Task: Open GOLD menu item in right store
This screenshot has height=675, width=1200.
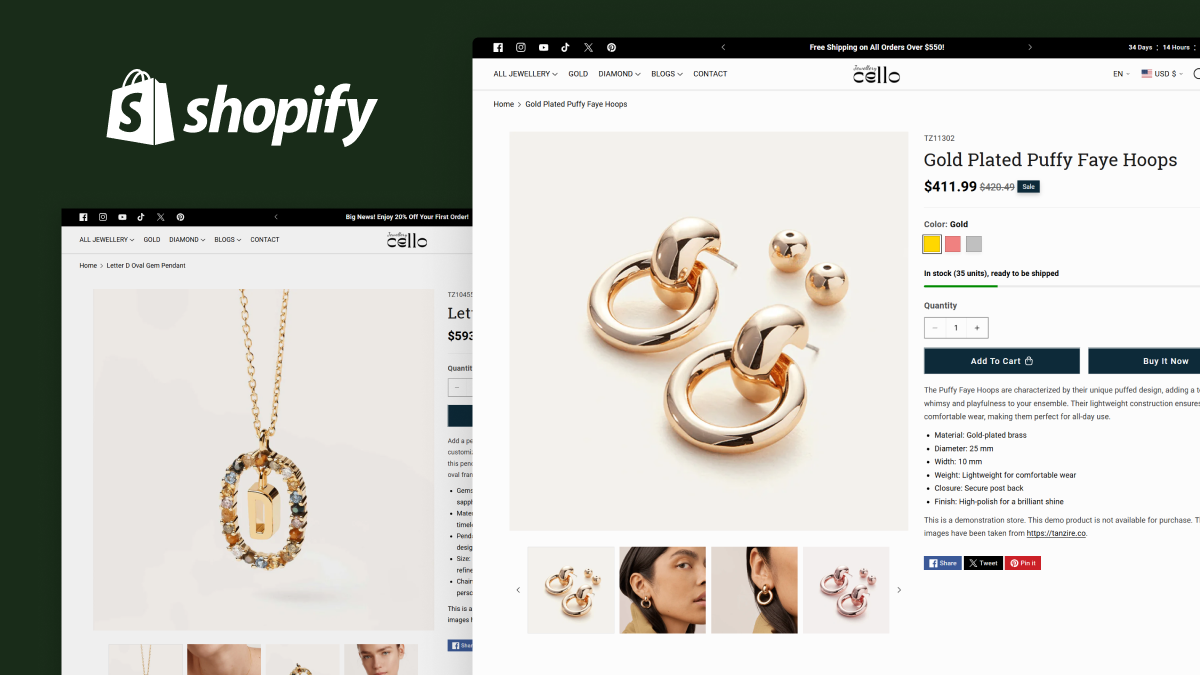Action: tap(578, 74)
